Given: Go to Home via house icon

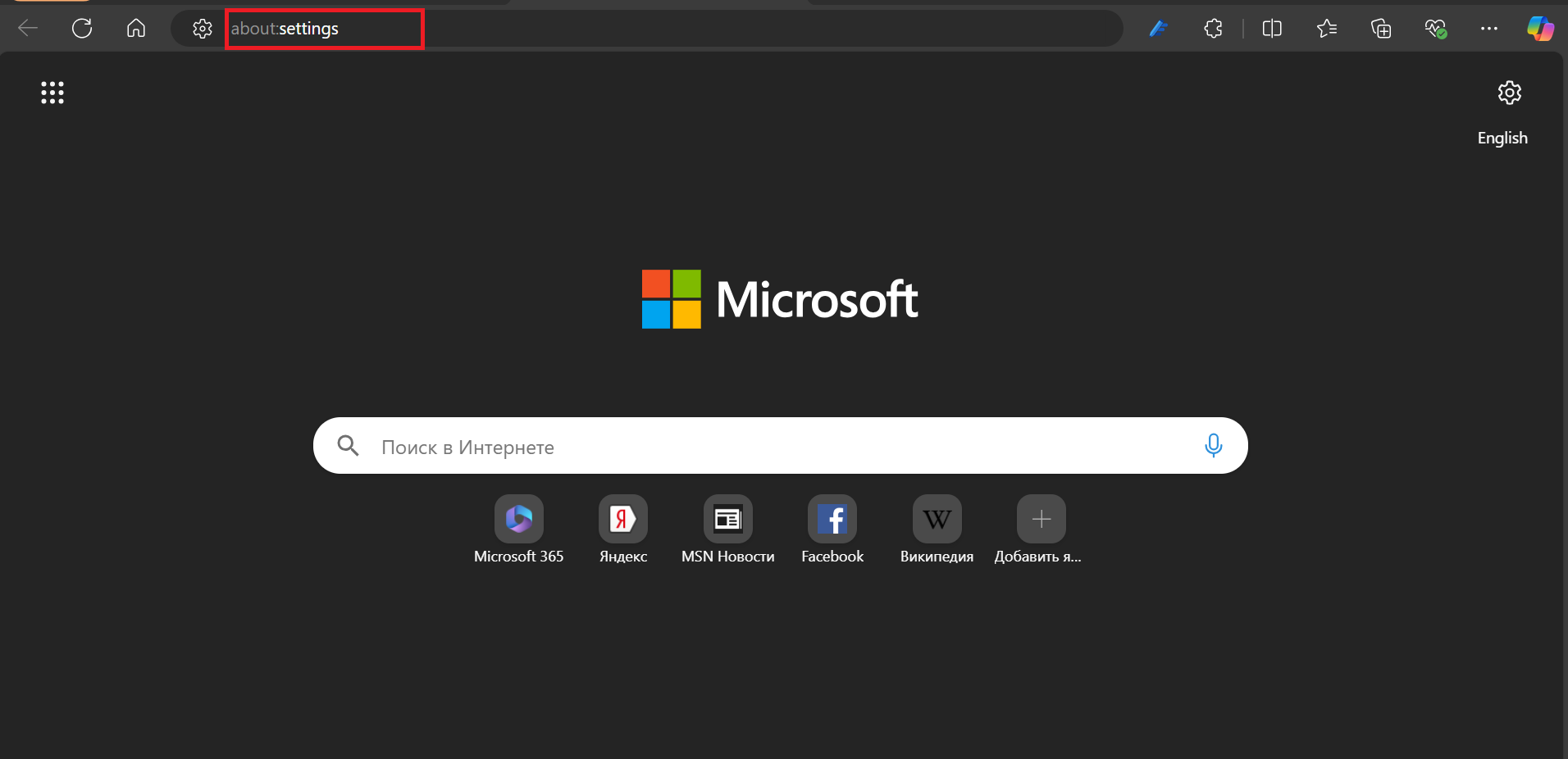Looking at the screenshot, I should click(136, 29).
